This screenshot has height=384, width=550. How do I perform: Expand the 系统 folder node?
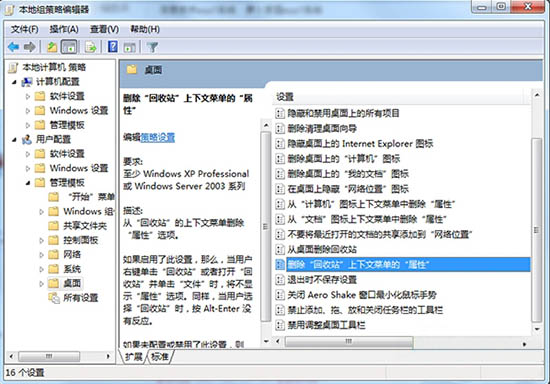point(41,269)
